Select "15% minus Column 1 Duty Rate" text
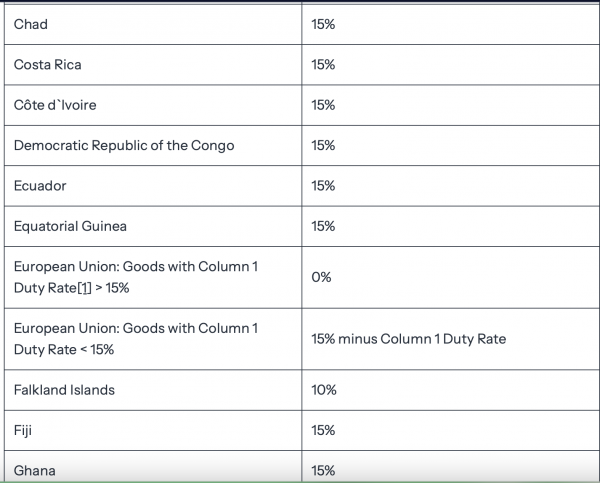 408,339
